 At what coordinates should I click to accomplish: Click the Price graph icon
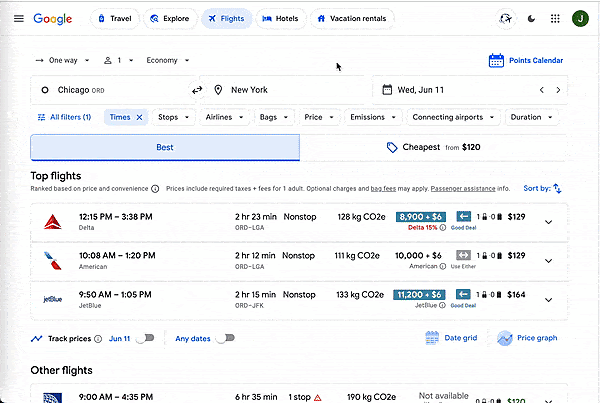505,338
